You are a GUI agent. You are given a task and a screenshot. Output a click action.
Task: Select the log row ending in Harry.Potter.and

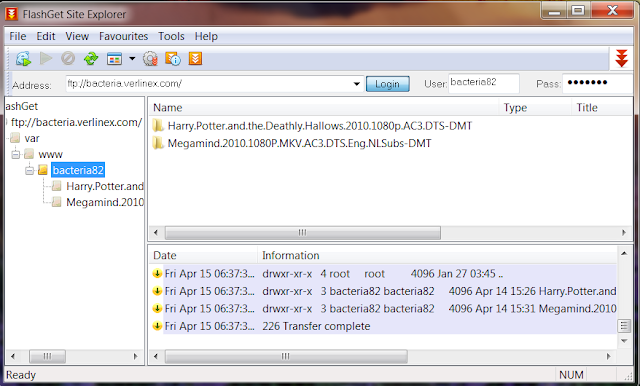(x=384, y=291)
